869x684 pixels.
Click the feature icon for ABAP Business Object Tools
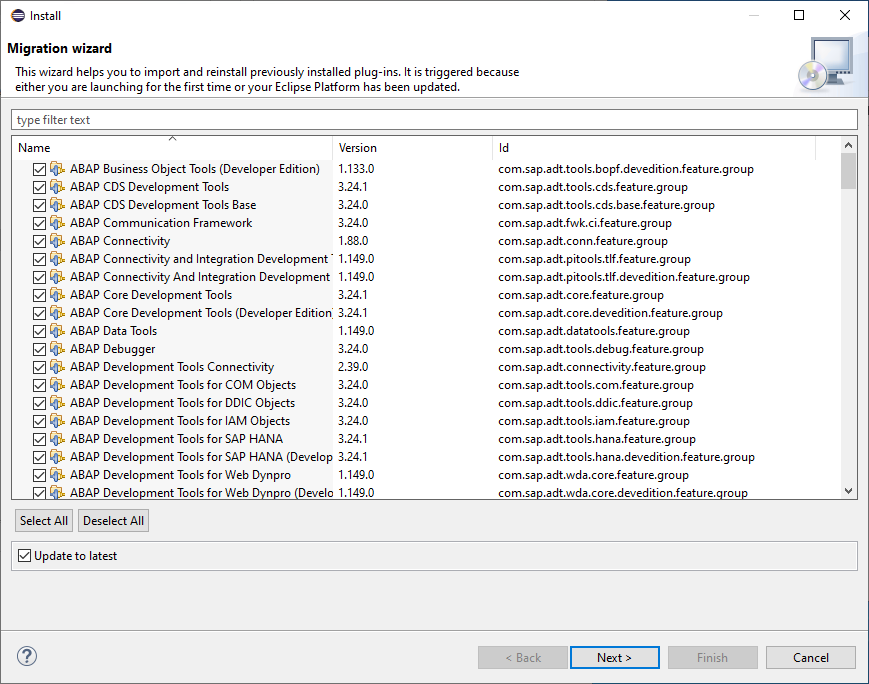click(57, 169)
